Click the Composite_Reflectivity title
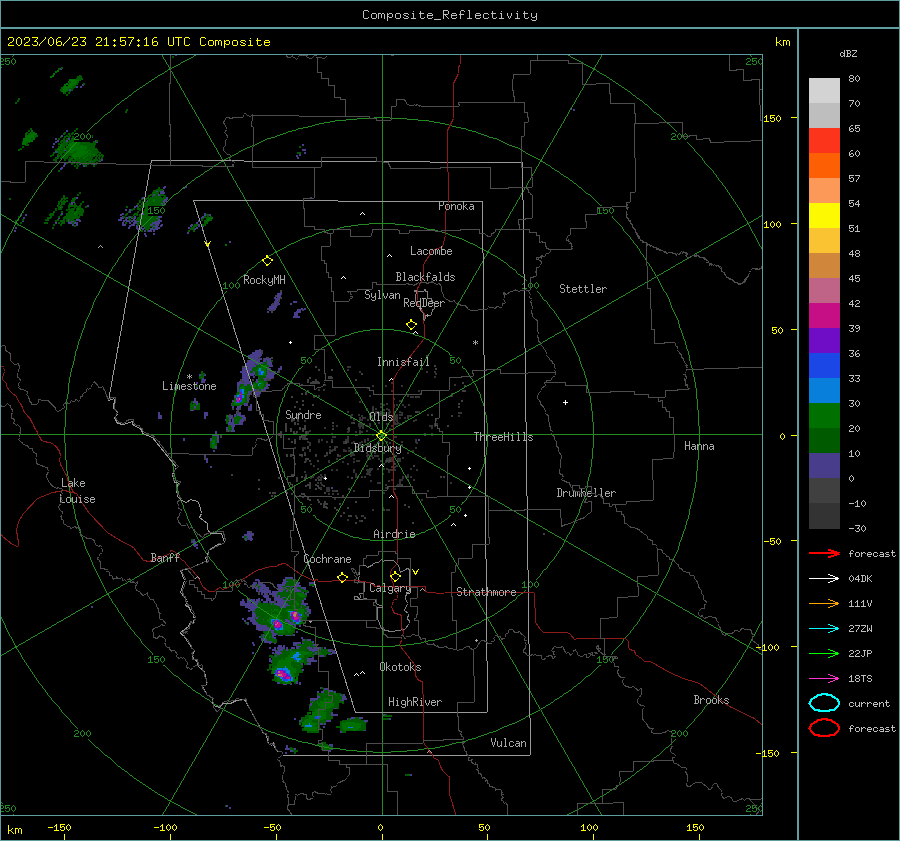This screenshot has width=900, height=841. [x=449, y=15]
